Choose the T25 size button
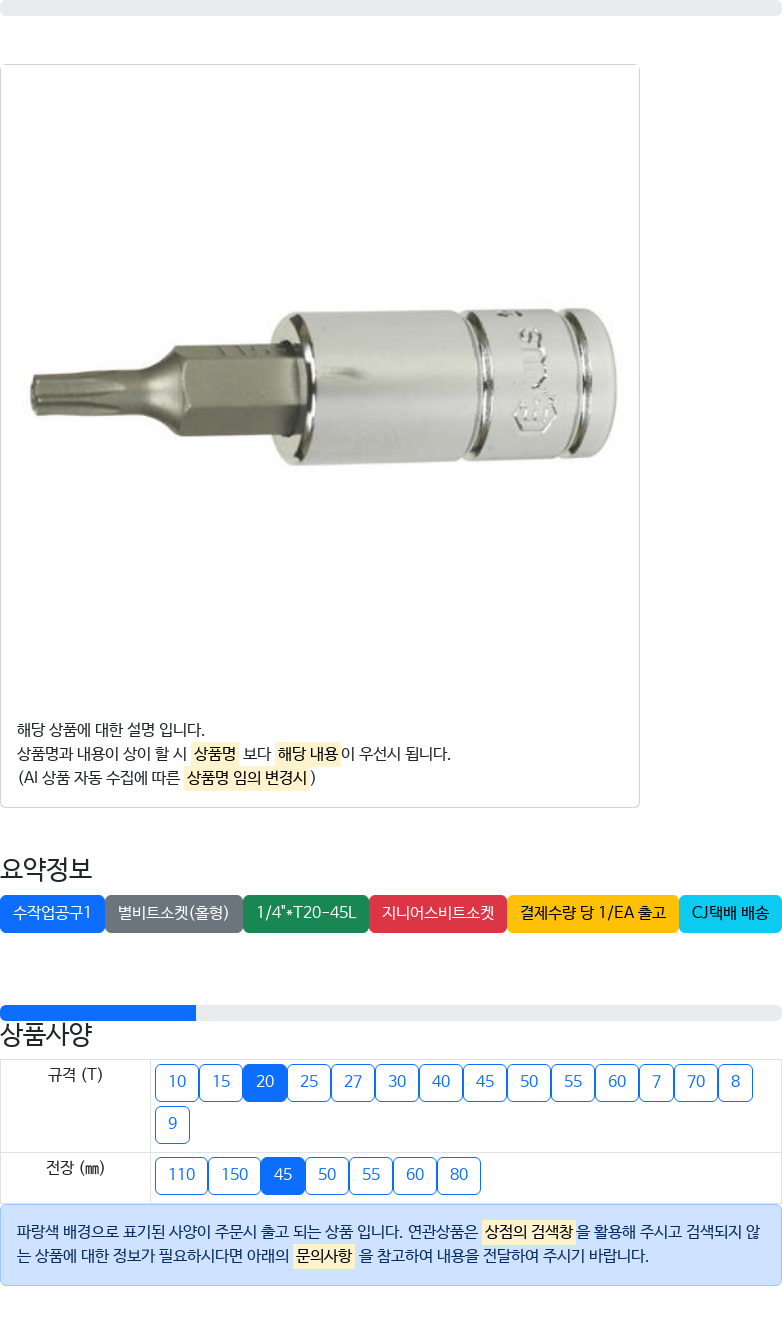Viewport: 782px width, 1341px height. click(x=309, y=1082)
